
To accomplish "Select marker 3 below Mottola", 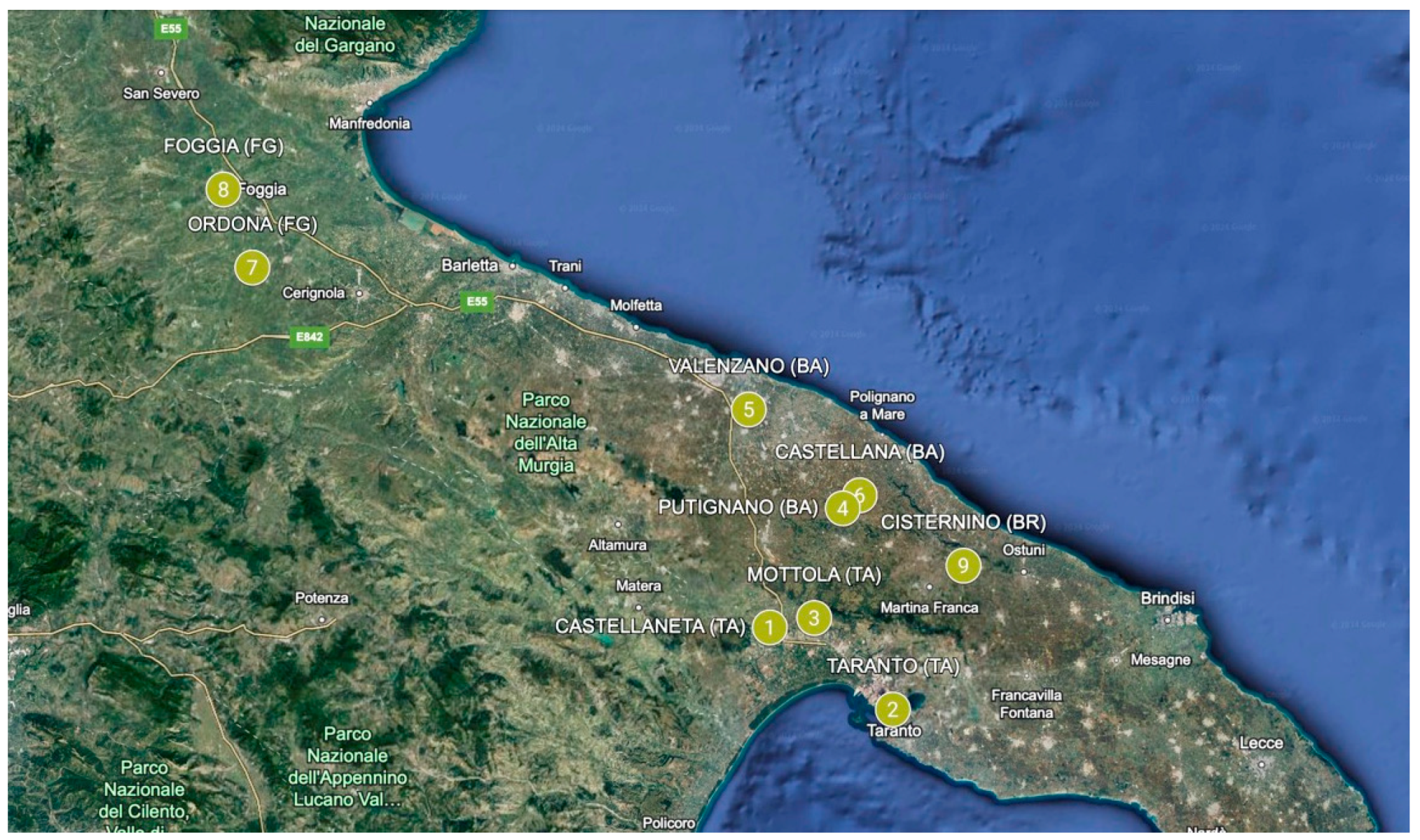I will pyautogui.click(x=813, y=618).
